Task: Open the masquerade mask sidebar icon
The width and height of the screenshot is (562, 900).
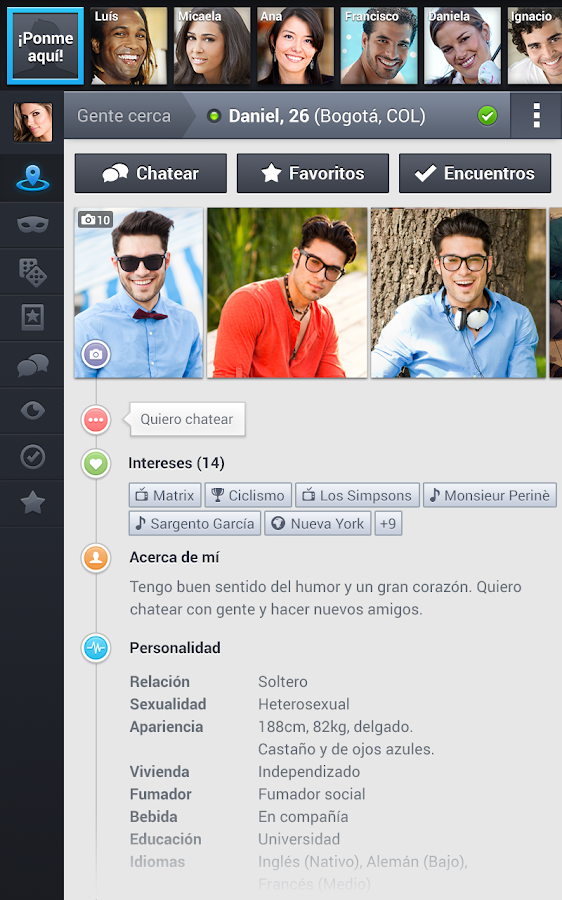Action: [32, 224]
